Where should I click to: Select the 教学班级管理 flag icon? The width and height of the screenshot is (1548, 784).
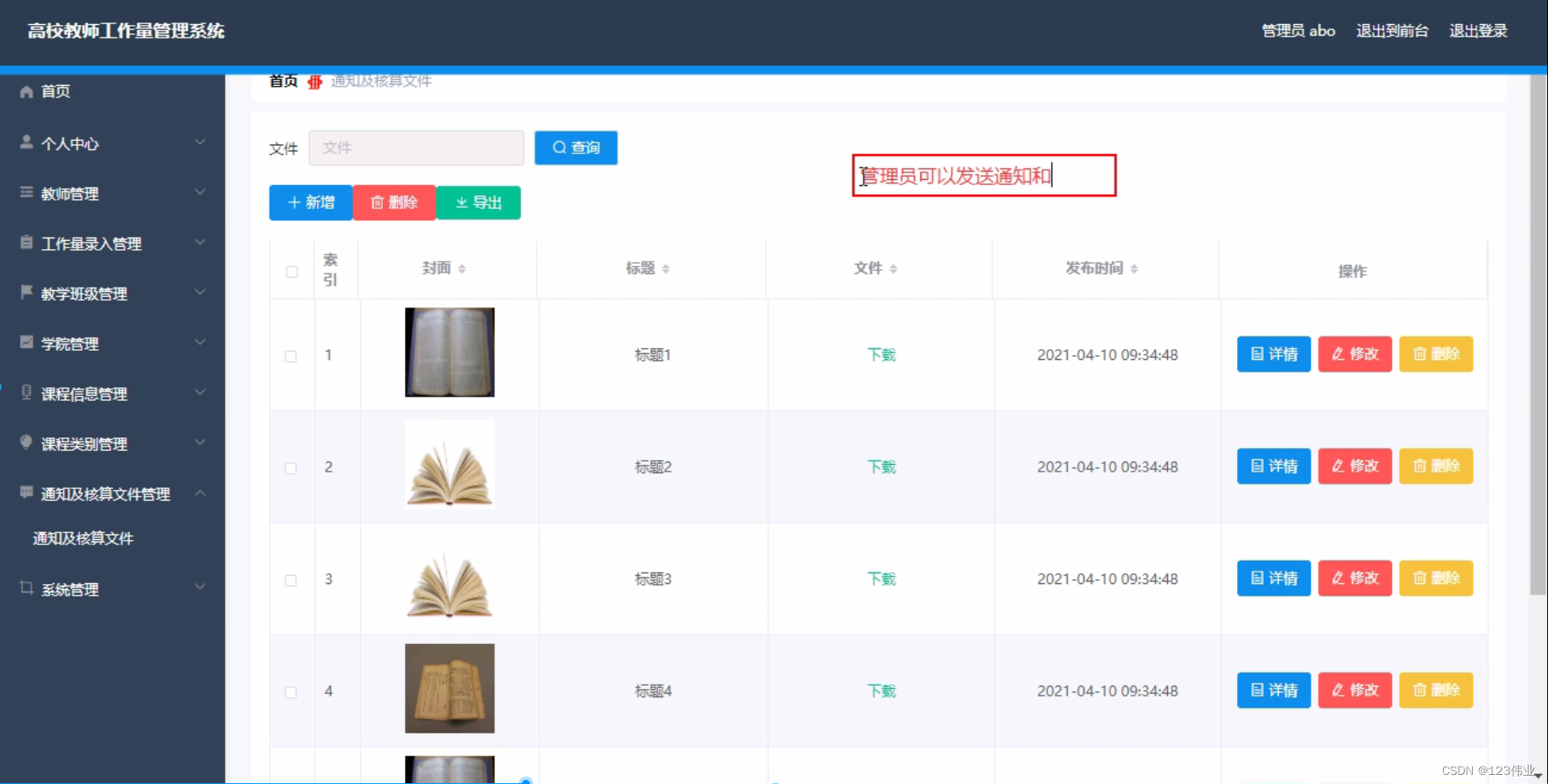(26, 292)
